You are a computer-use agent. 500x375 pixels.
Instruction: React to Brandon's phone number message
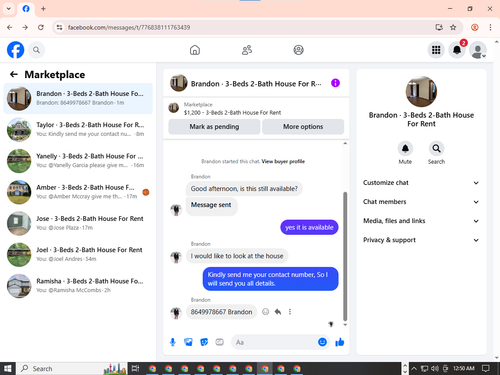(x=265, y=312)
